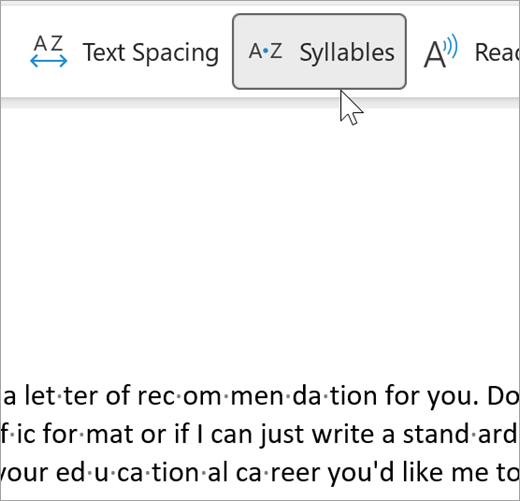This screenshot has width=520, height=501.
Task: Toggle off the Syllables option
Action: (319, 52)
